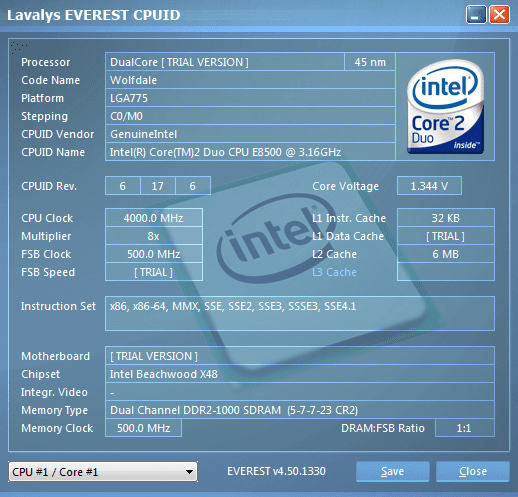Click the Instruction Set field listing SSE4.1
Viewport: 518px width, 497px height.
(300, 313)
